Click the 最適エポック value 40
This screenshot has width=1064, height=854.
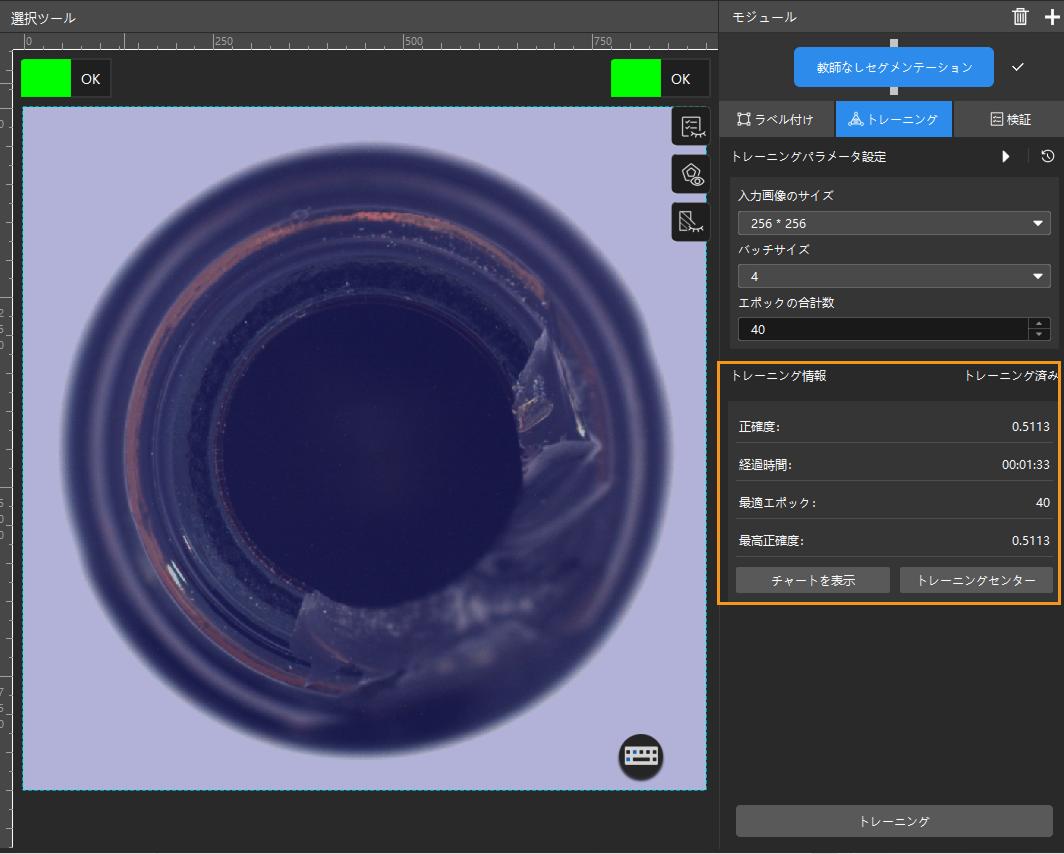tap(1043, 503)
